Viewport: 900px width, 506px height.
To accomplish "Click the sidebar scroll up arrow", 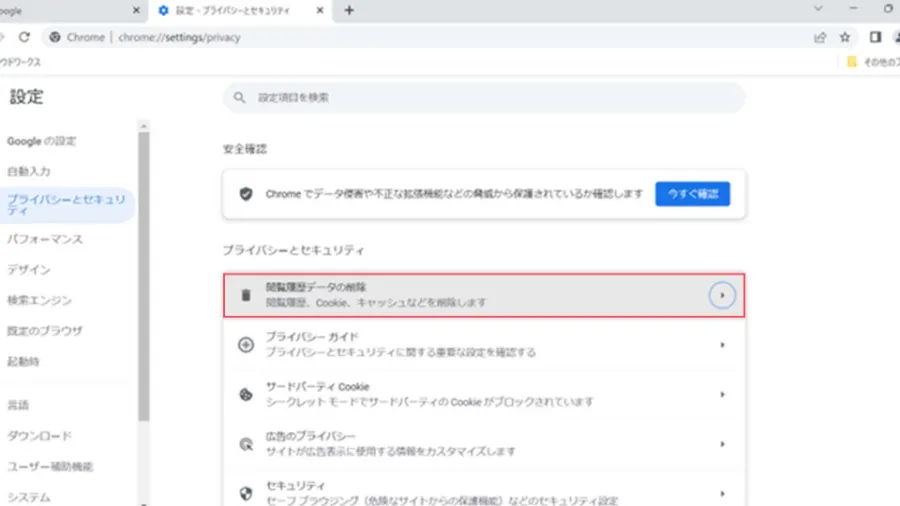I will pos(143,126).
